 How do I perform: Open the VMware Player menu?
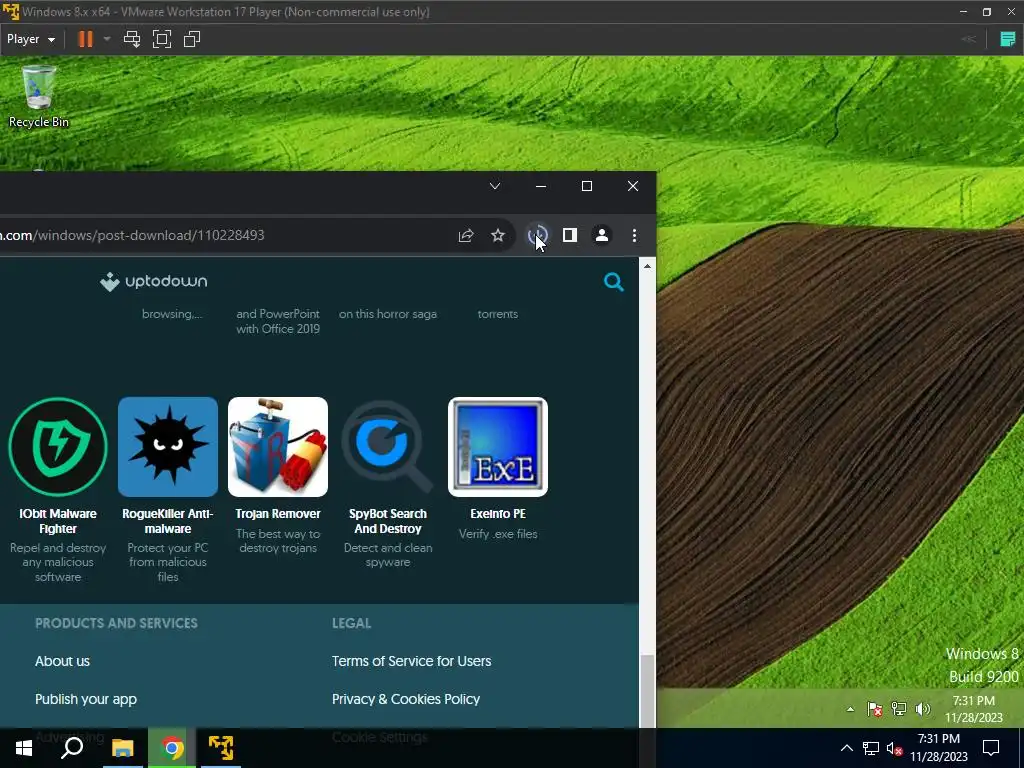tap(31, 39)
